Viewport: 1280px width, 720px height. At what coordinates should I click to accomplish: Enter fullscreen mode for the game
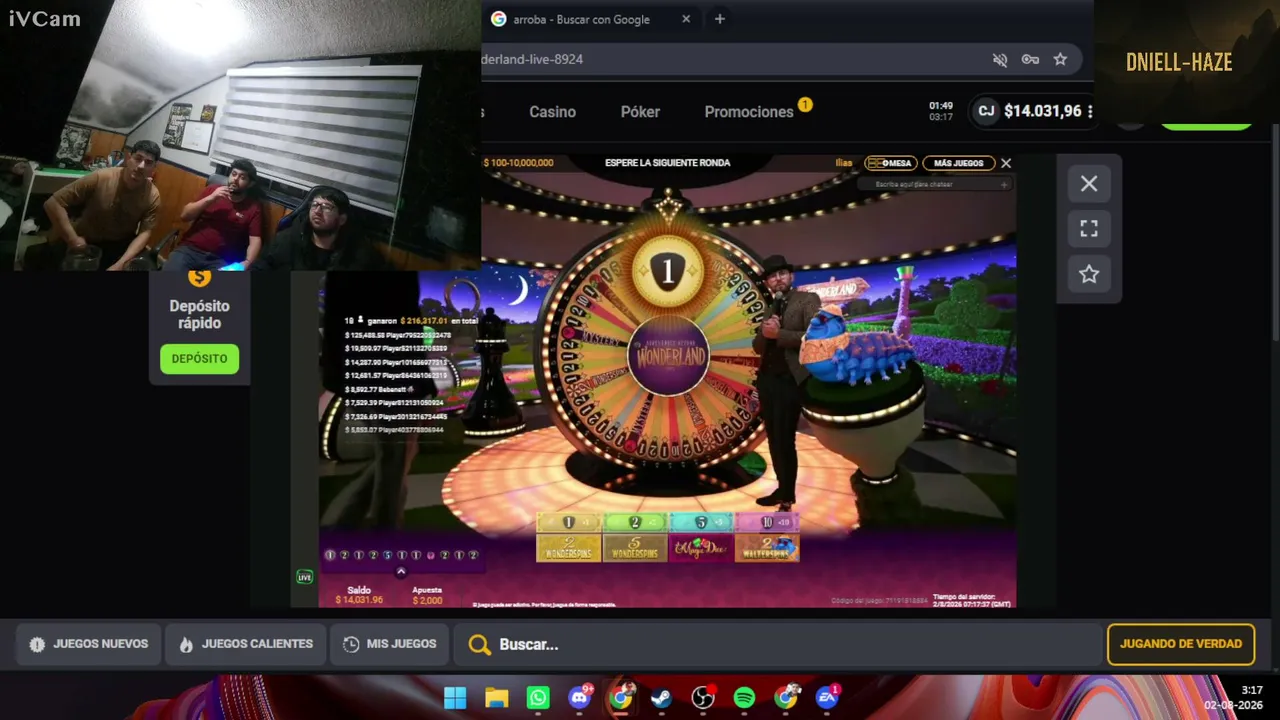1089,229
